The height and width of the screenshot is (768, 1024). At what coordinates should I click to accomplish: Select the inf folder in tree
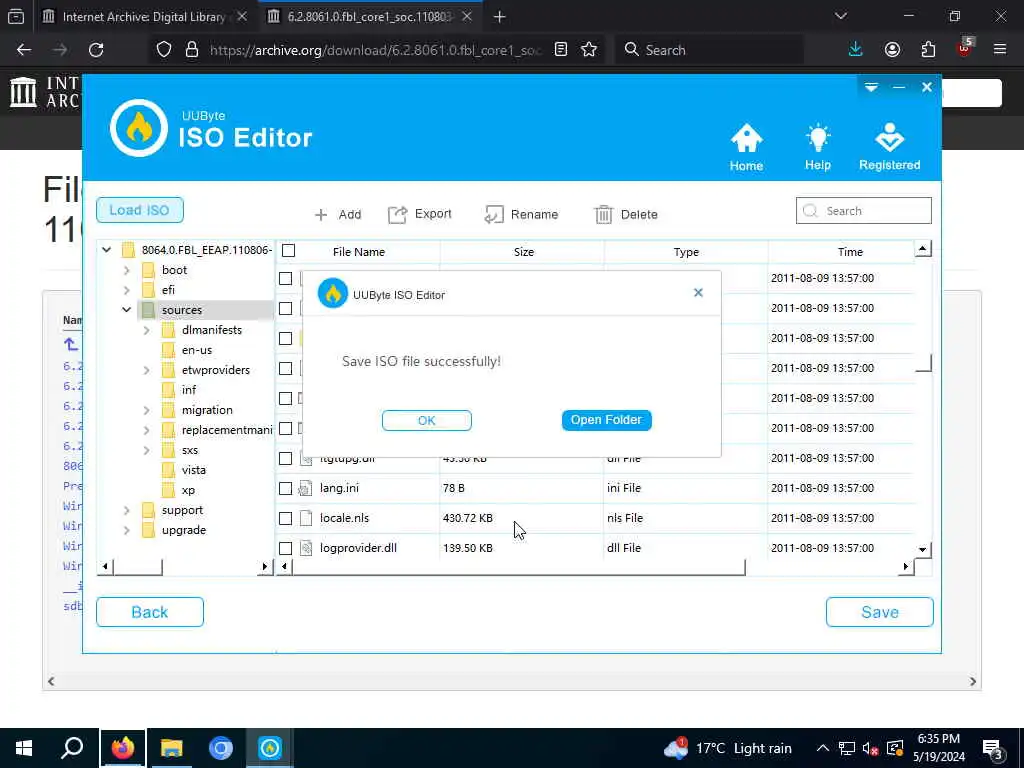(189, 390)
